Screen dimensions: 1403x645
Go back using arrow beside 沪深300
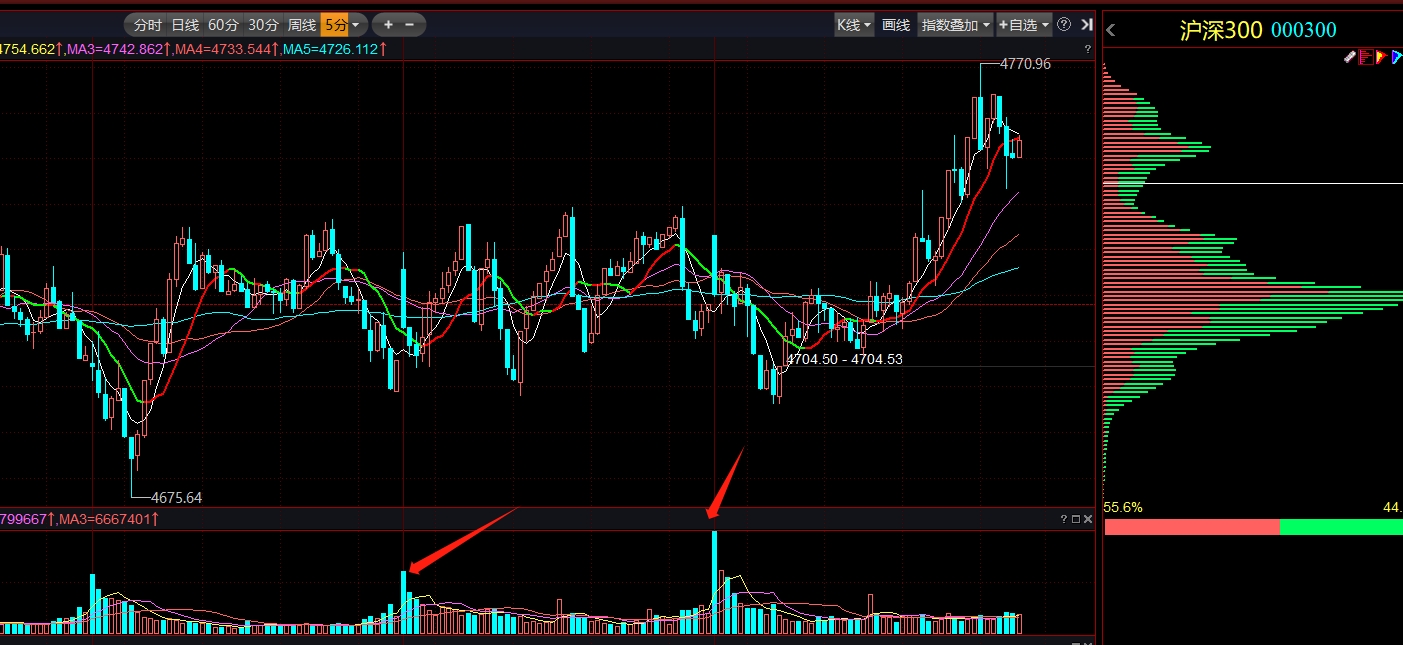1111,30
